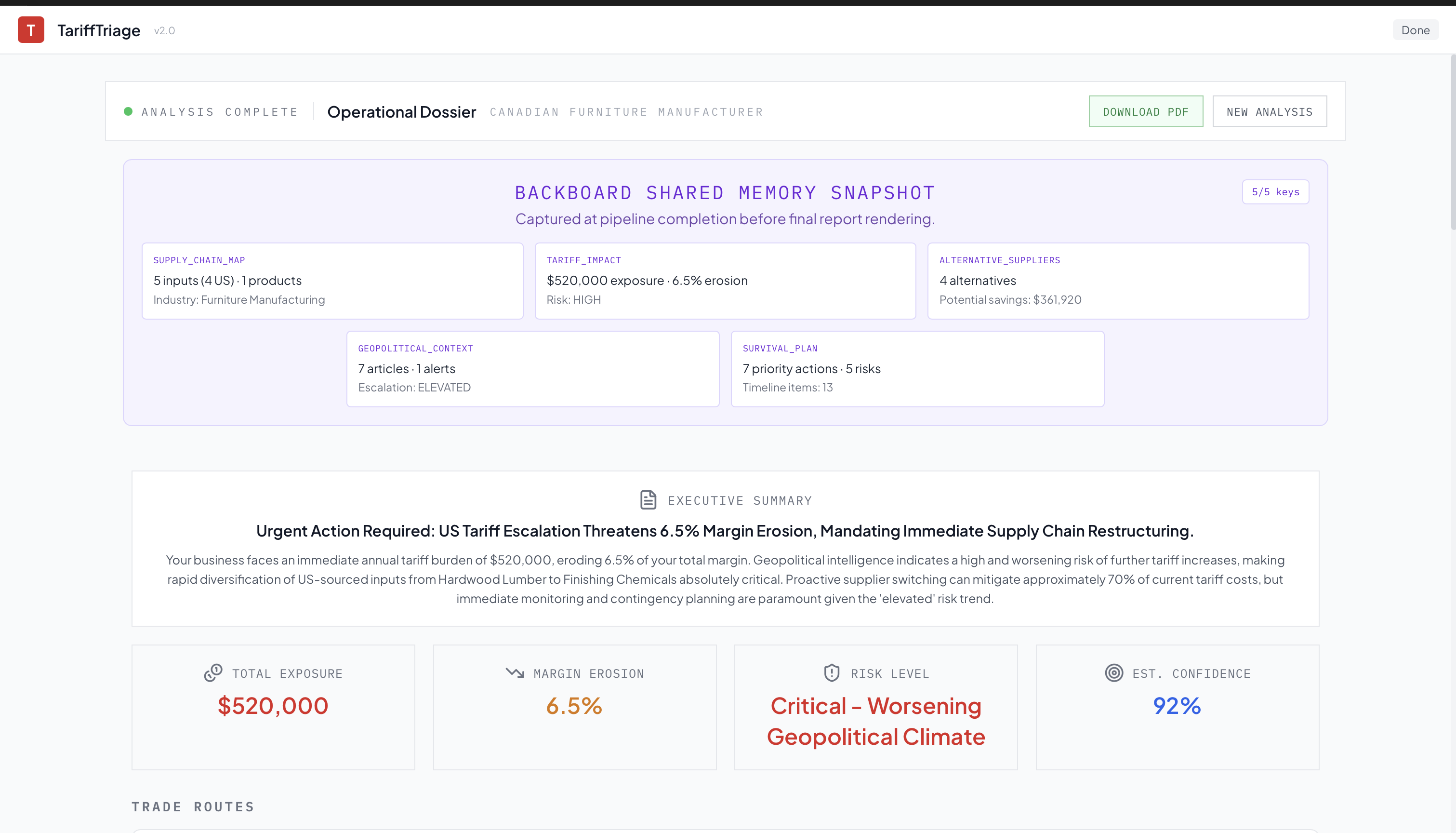Open the ALTERNATIVE_SUPPLIERS card
Viewport: 1456px width, 833px height.
click(x=1118, y=281)
